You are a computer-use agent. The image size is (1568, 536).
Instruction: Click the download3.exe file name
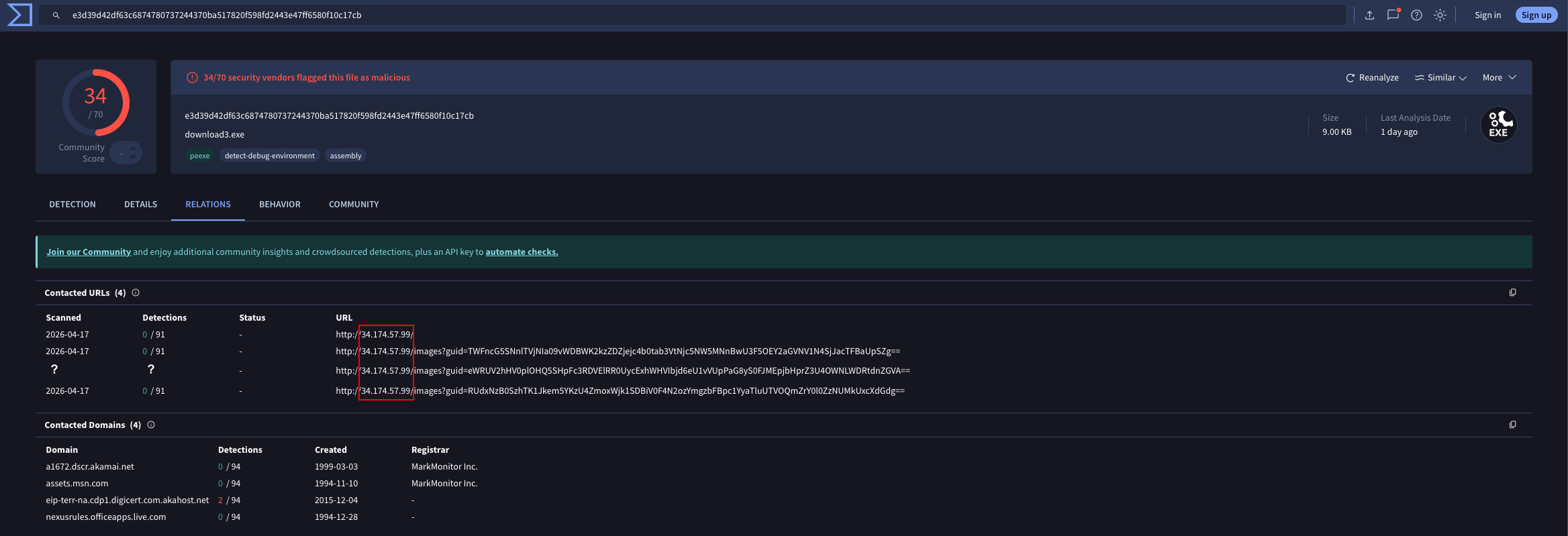[x=215, y=135]
